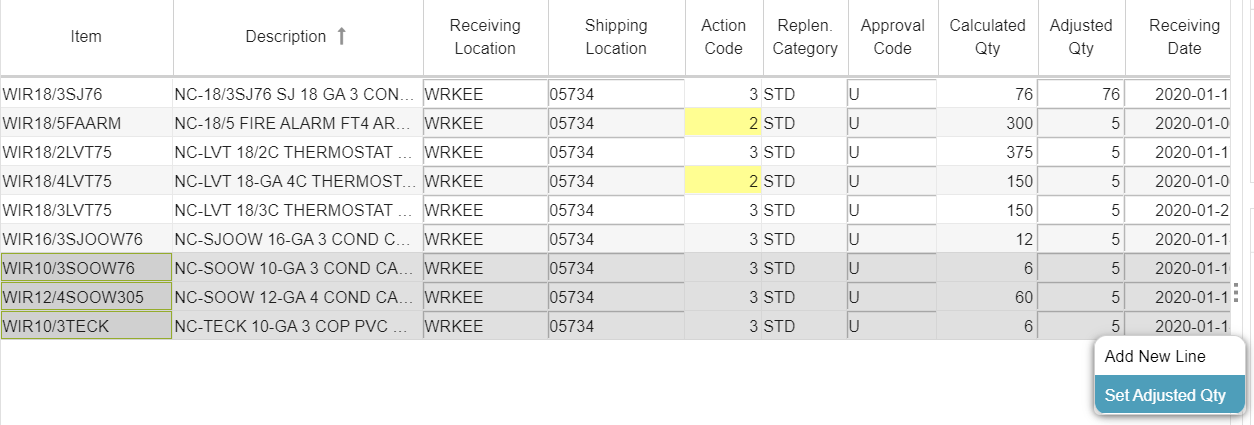Click yellow Action Code cell for WIR18/4LVT75
The height and width of the screenshot is (425, 1254).
tap(723, 182)
